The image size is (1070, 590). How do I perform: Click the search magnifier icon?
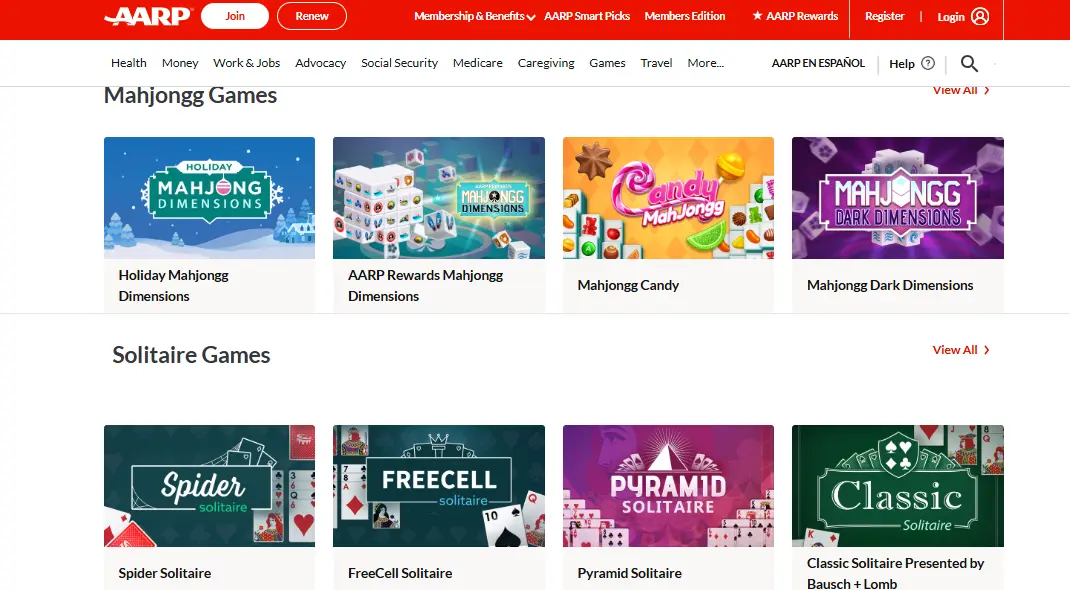pos(969,63)
